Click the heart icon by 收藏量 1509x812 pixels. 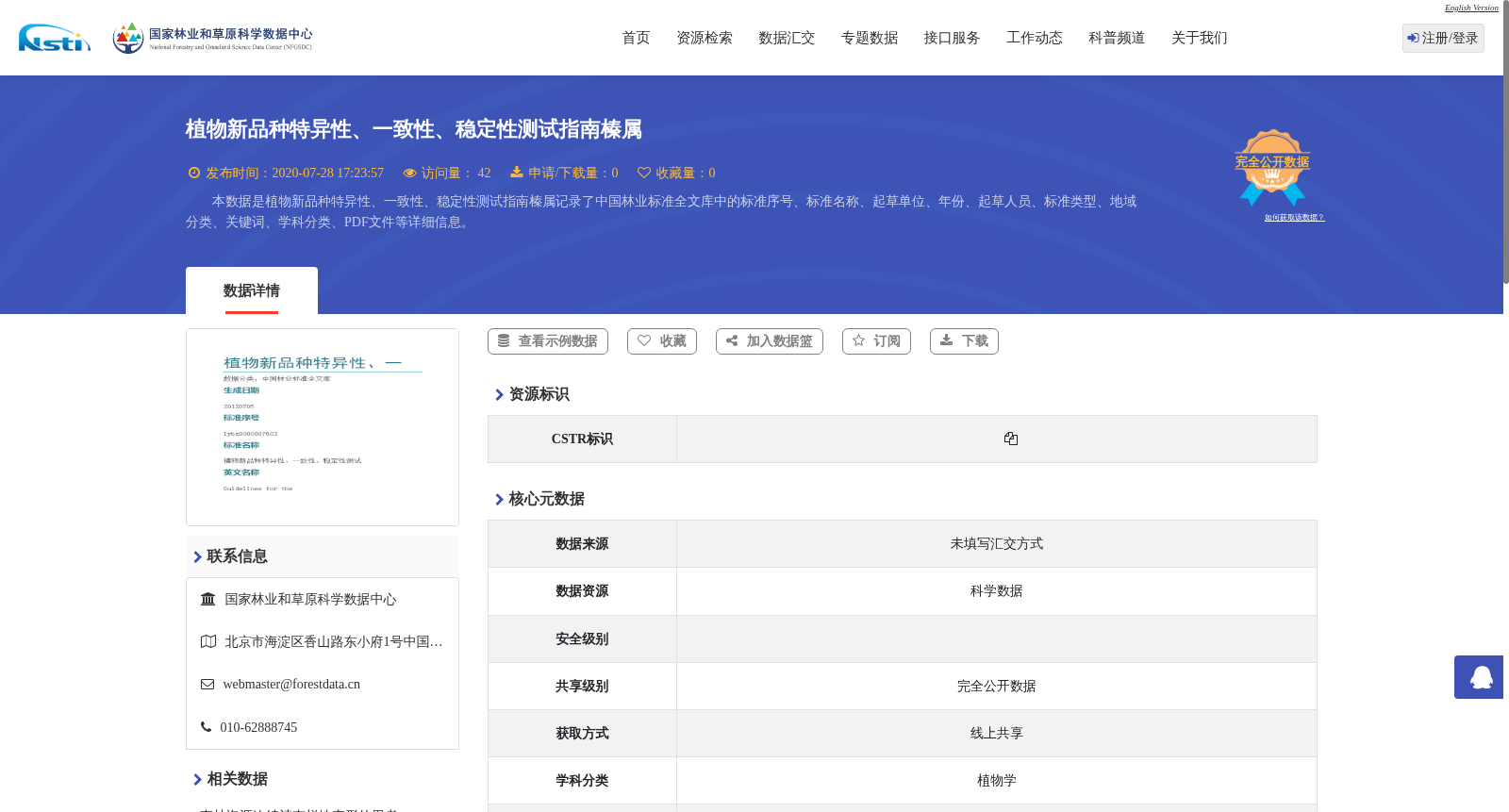[x=644, y=173]
